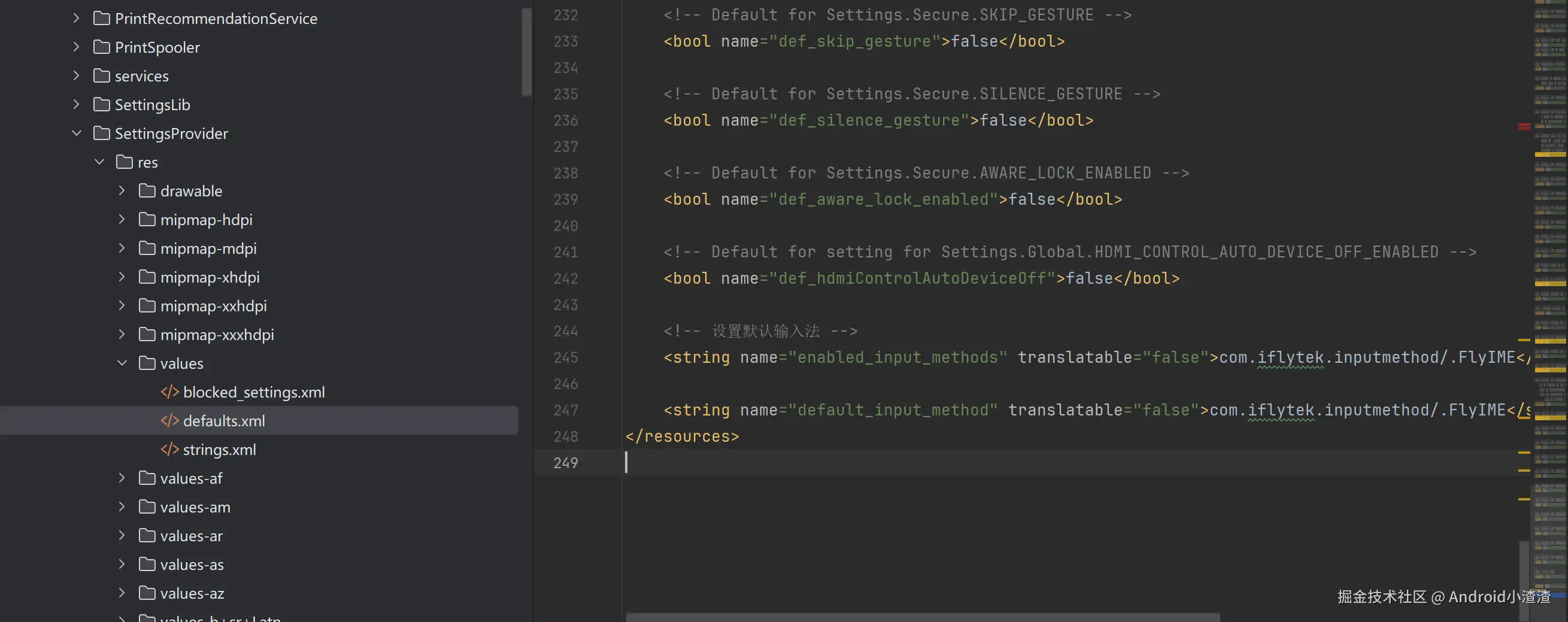This screenshot has height=622, width=1568.
Task: Select the mipmap-xxxhdpi folder name
Action: (x=217, y=335)
